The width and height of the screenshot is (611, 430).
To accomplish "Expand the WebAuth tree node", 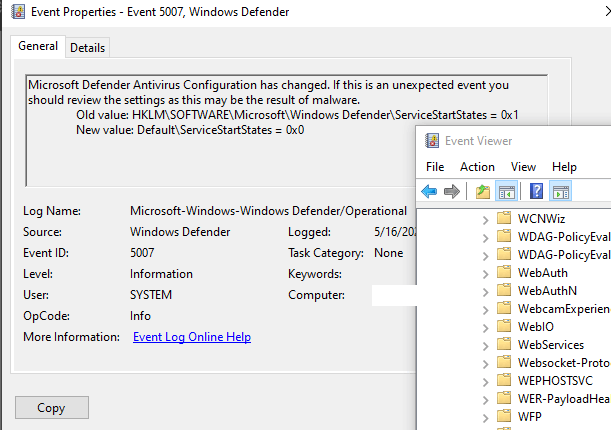I will click(x=485, y=274).
